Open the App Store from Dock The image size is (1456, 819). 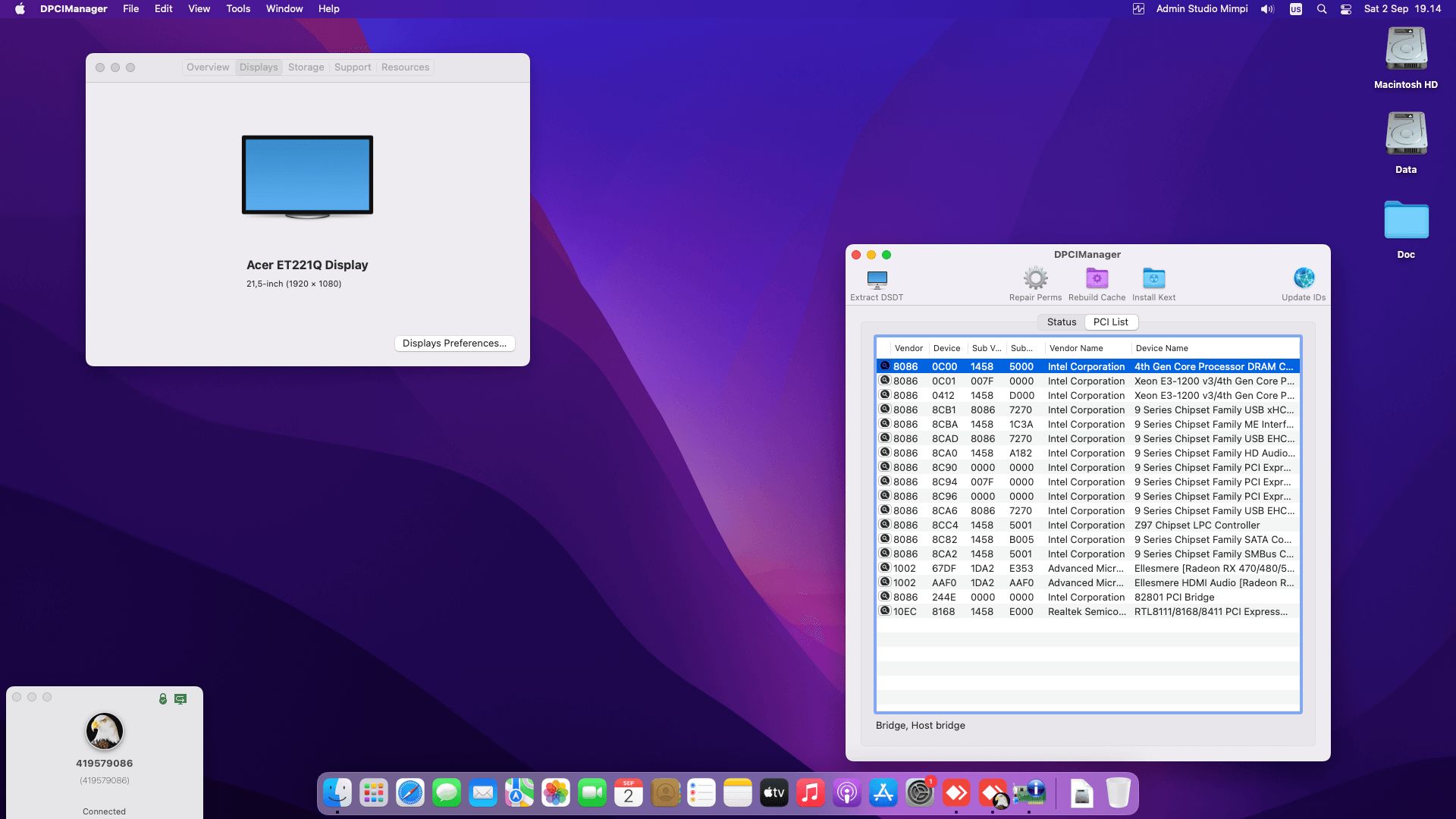pos(883,793)
